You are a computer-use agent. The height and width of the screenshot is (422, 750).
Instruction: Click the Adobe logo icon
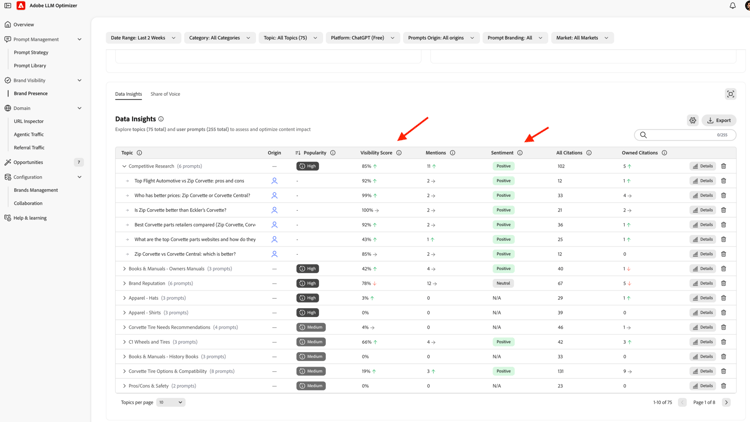21,6
